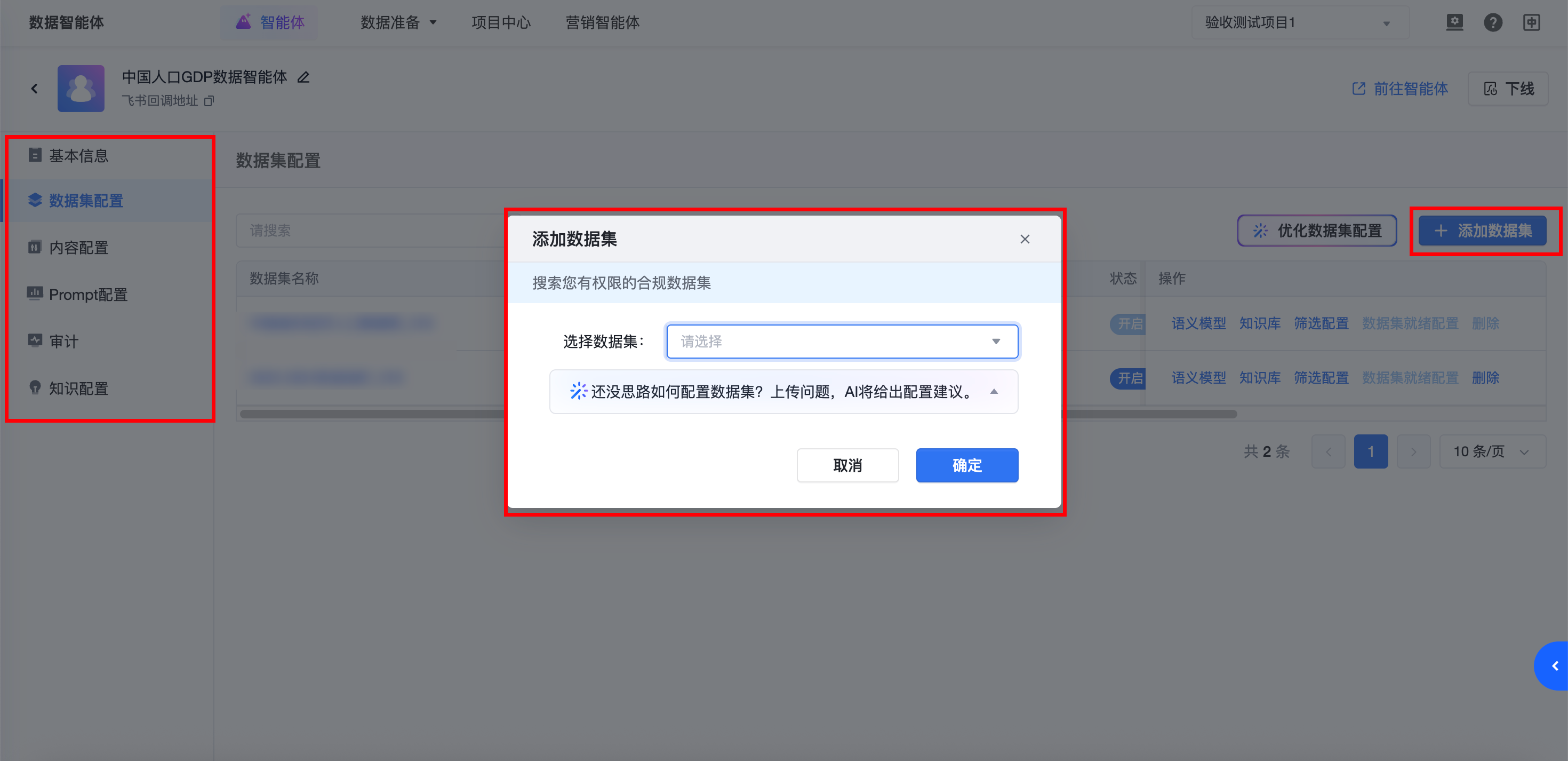This screenshot has width=1568, height=761.
Task: Click the monitor icon in top bar
Action: tap(1454, 22)
